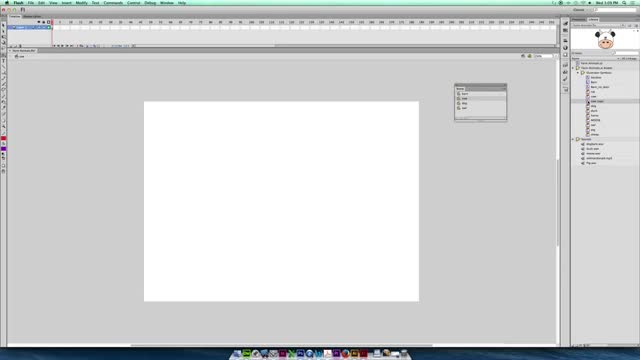Click the purple fill color swatch
640x360 pixels.
click(x=4, y=149)
